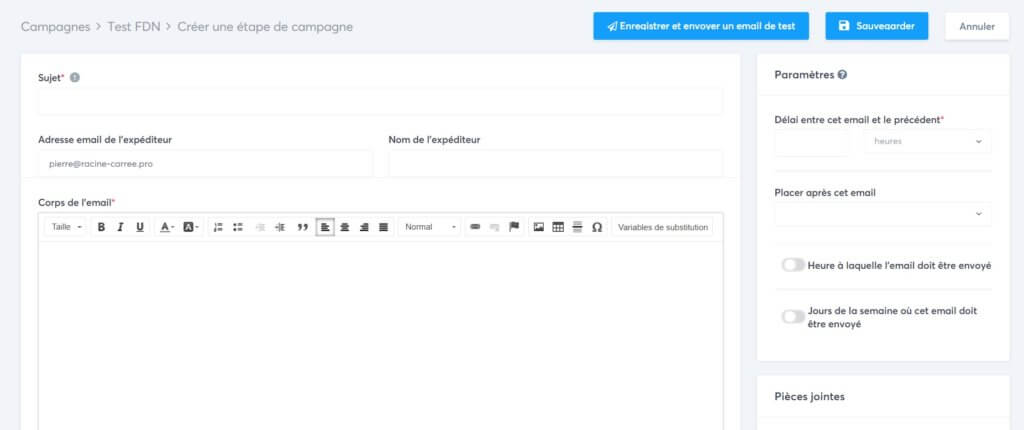1024x430 pixels.
Task: Insert a numbered list
Action: [x=218, y=227]
